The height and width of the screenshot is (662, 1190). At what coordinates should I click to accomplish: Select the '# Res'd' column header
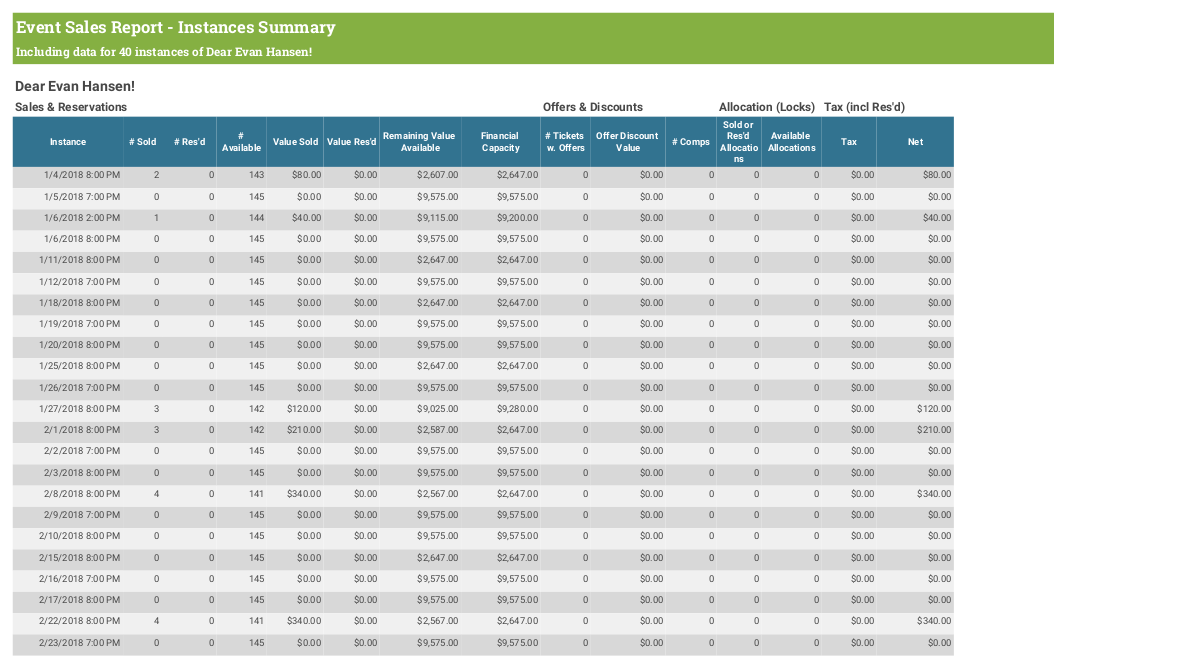coord(190,142)
